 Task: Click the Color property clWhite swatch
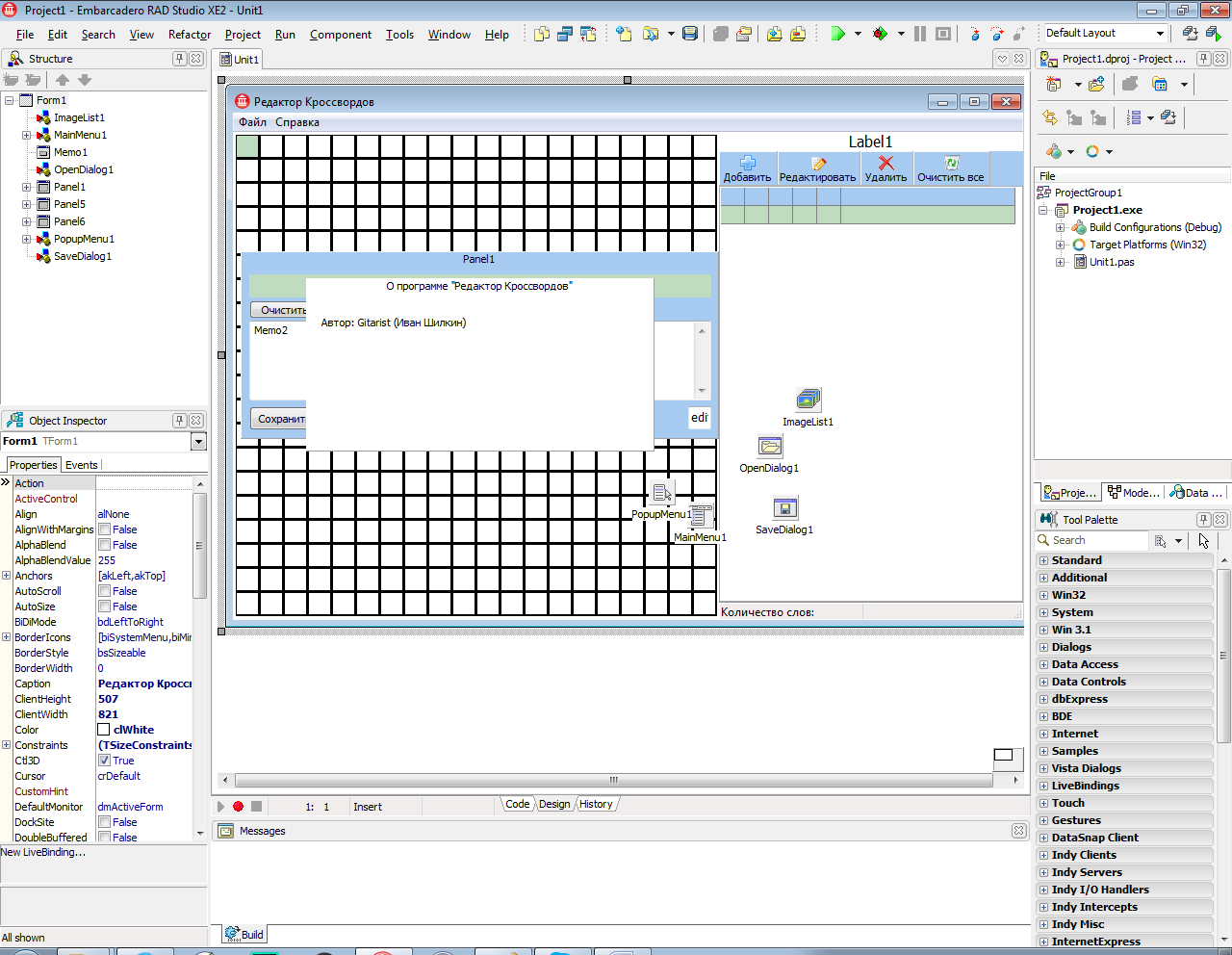[104, 730]
